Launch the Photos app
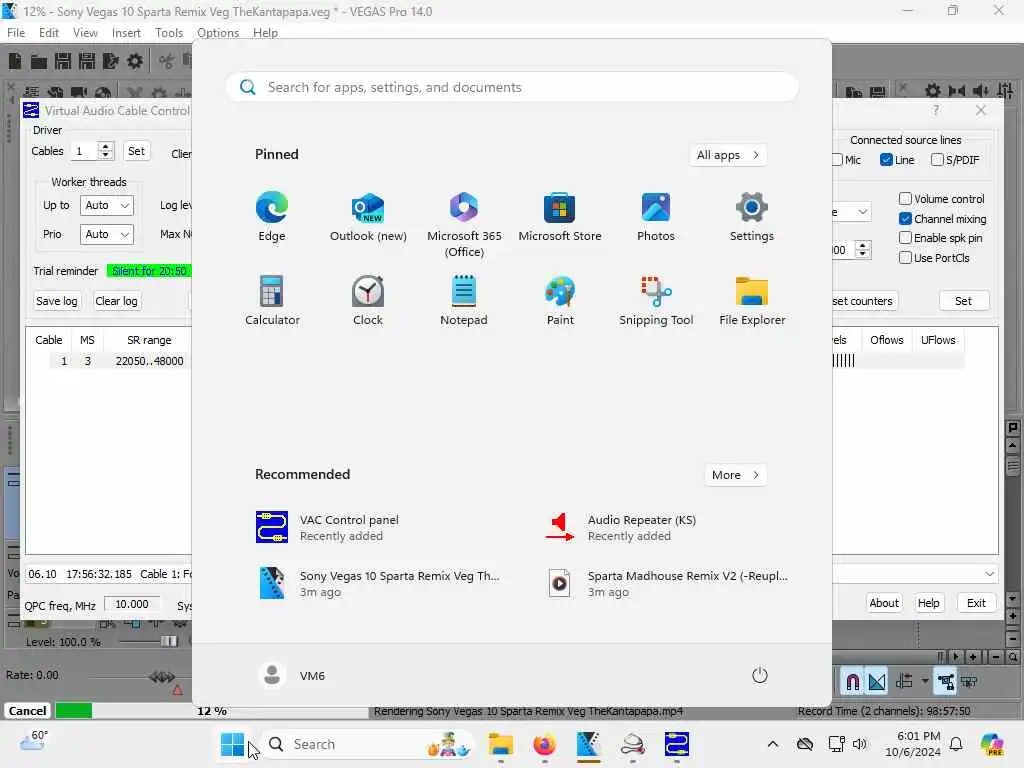 [x=656, y=217]
